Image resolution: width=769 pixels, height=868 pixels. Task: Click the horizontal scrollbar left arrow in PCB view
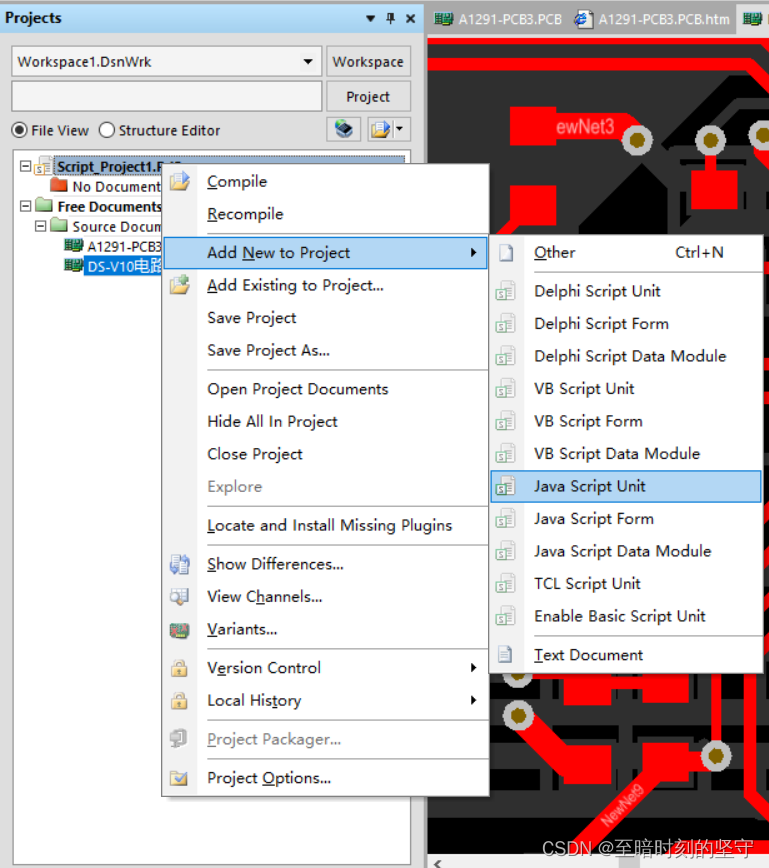[x=438, y=863]
